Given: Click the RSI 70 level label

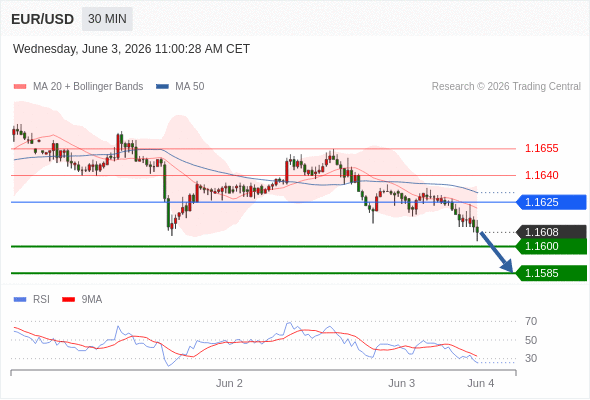Looking at the screenshot, I should click(x=531, y=321).
